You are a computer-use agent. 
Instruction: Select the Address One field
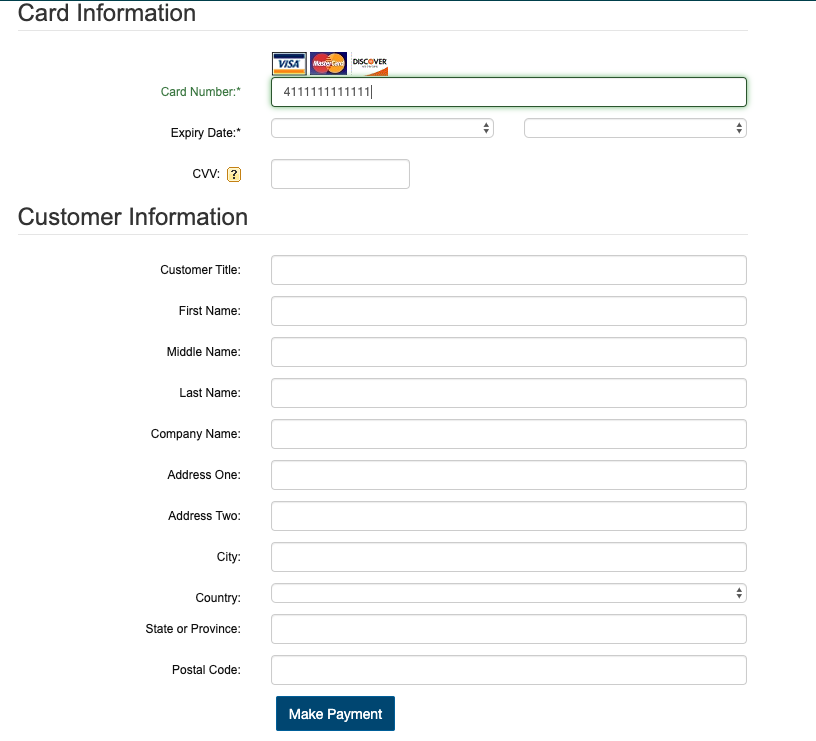click(508, 475)
